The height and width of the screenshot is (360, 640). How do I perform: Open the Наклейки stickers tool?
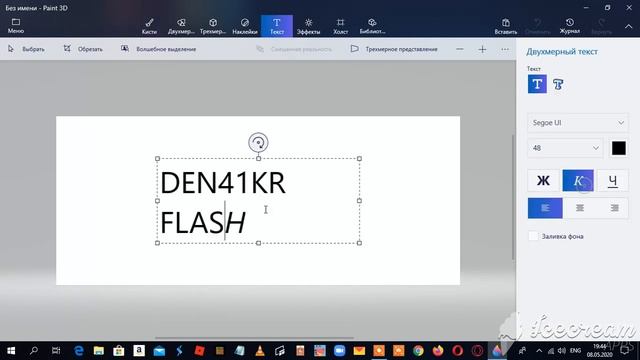245,26
